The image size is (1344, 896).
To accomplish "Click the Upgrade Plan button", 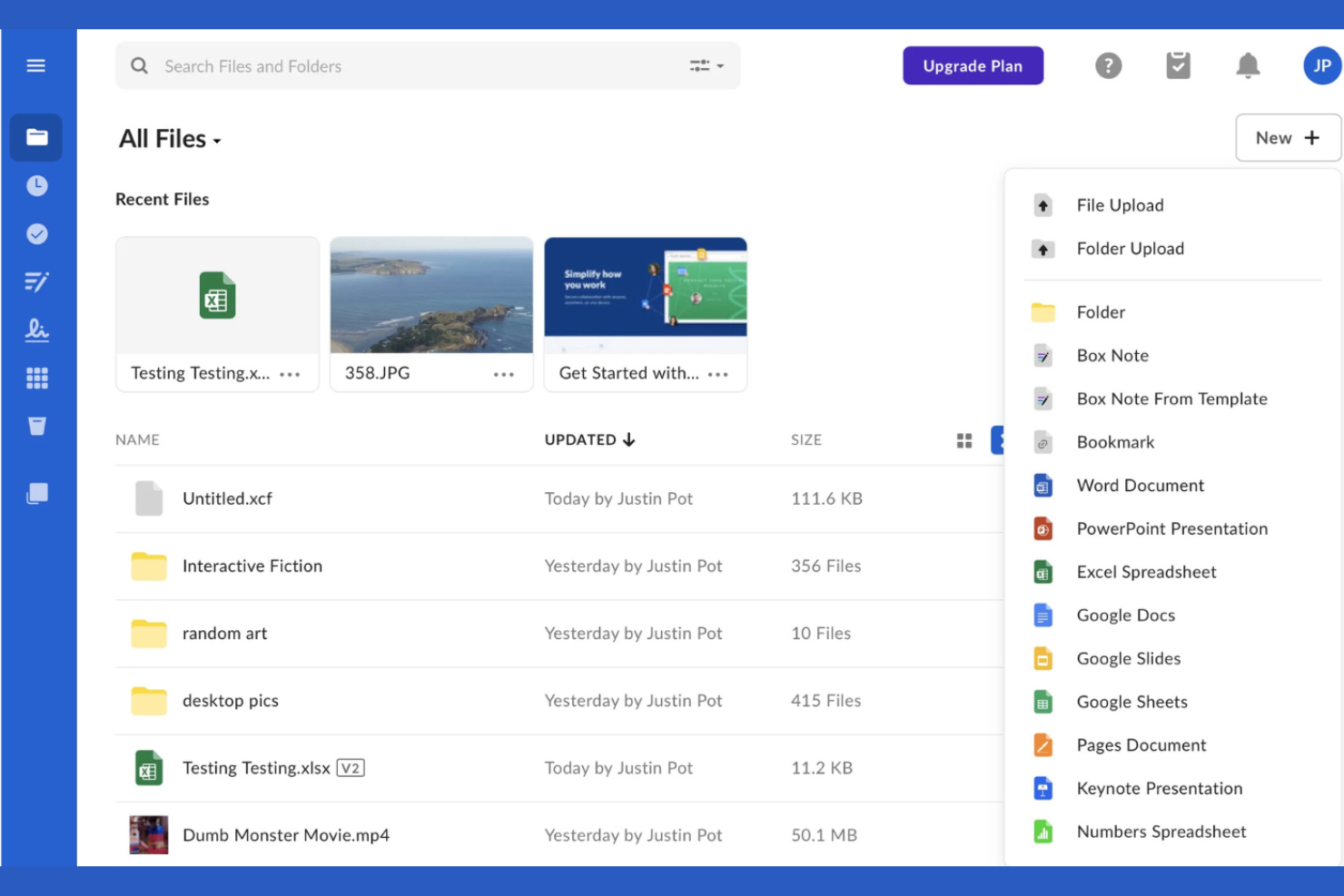I will click(973, 65).
